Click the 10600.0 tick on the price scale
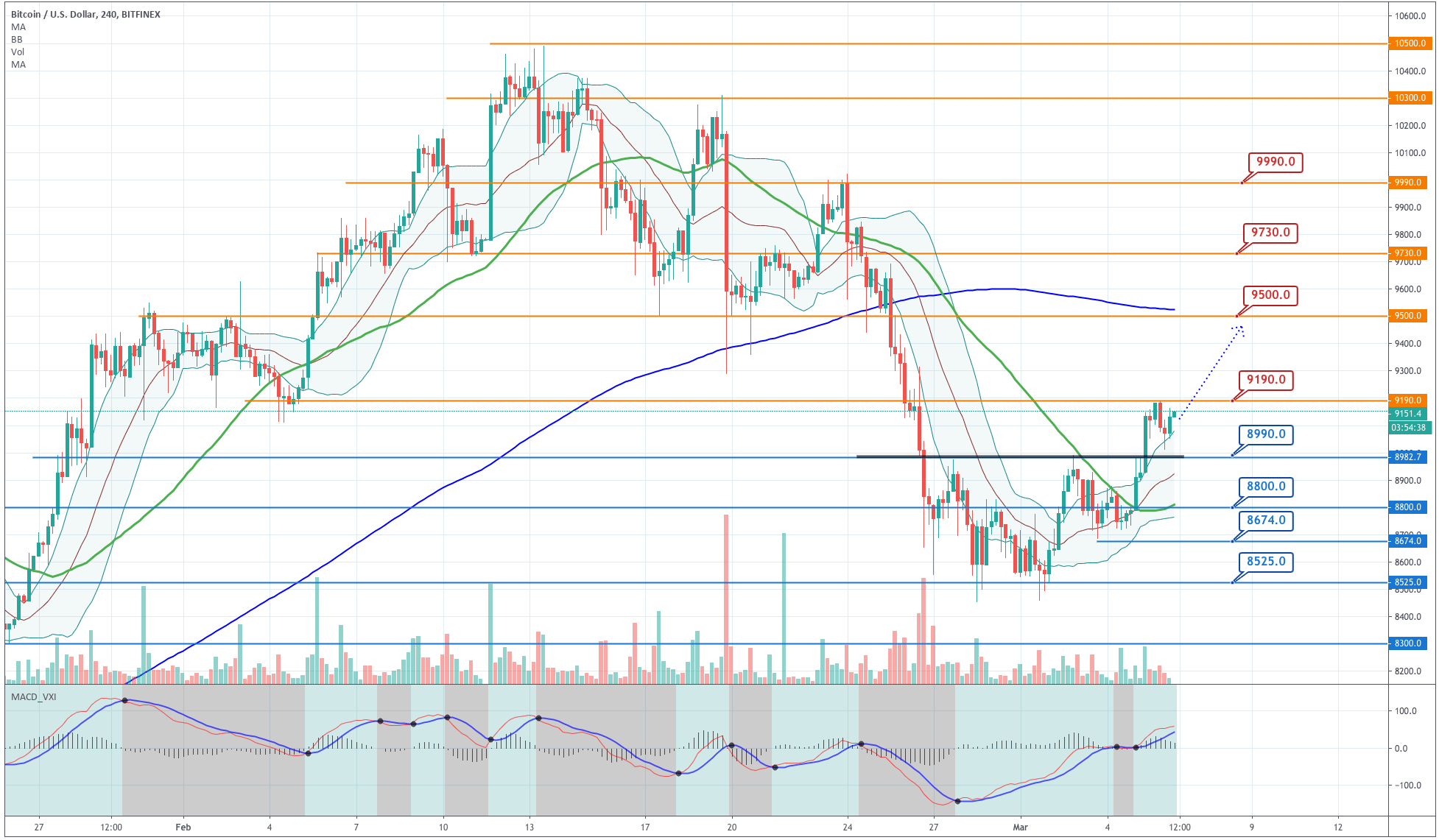Viewport: 1439px width, 840px height. [x=1410, y=16]
